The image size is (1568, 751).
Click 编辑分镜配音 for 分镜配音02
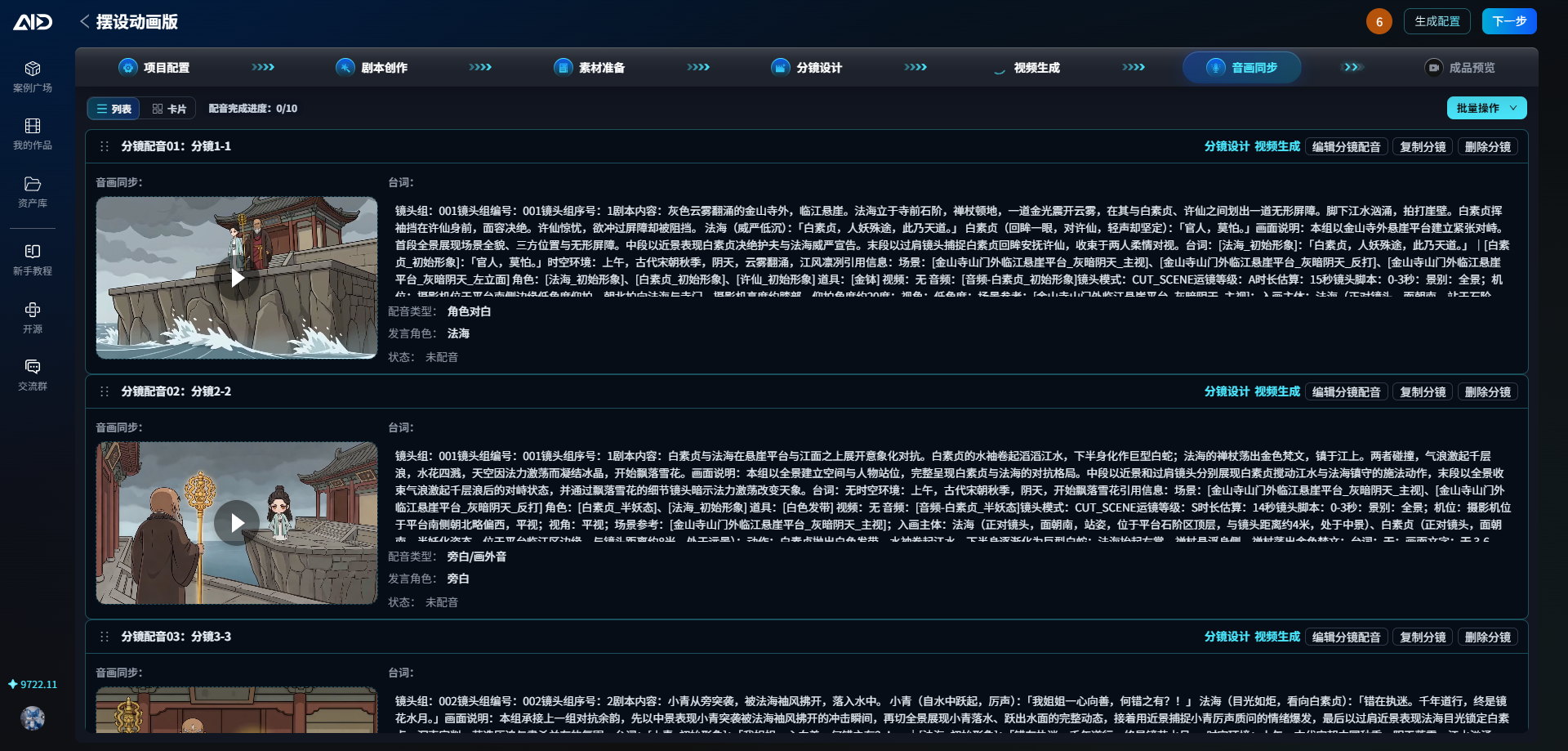1347,392
